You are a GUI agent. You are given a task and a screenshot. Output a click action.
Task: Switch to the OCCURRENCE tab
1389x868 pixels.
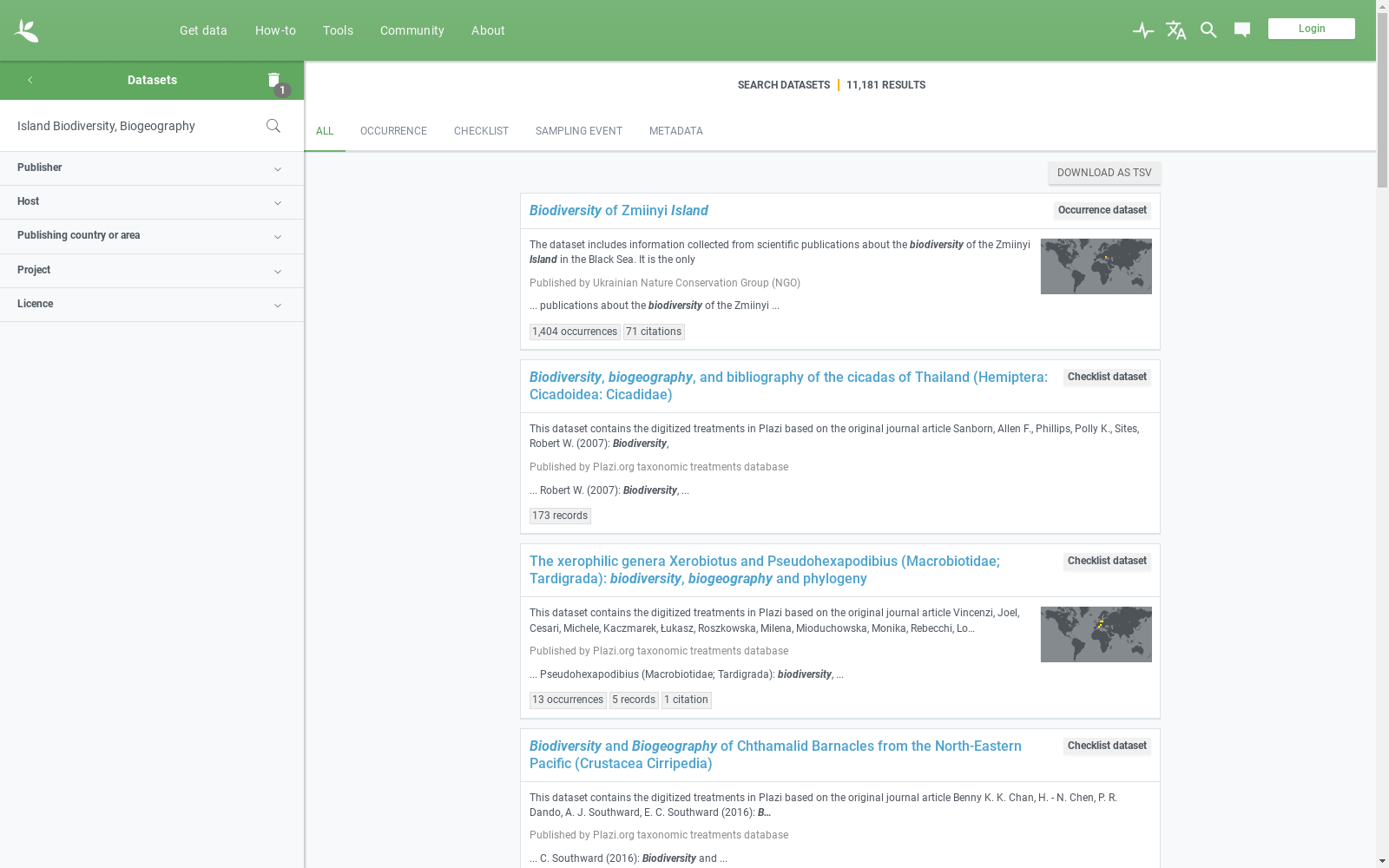(393, 131)
